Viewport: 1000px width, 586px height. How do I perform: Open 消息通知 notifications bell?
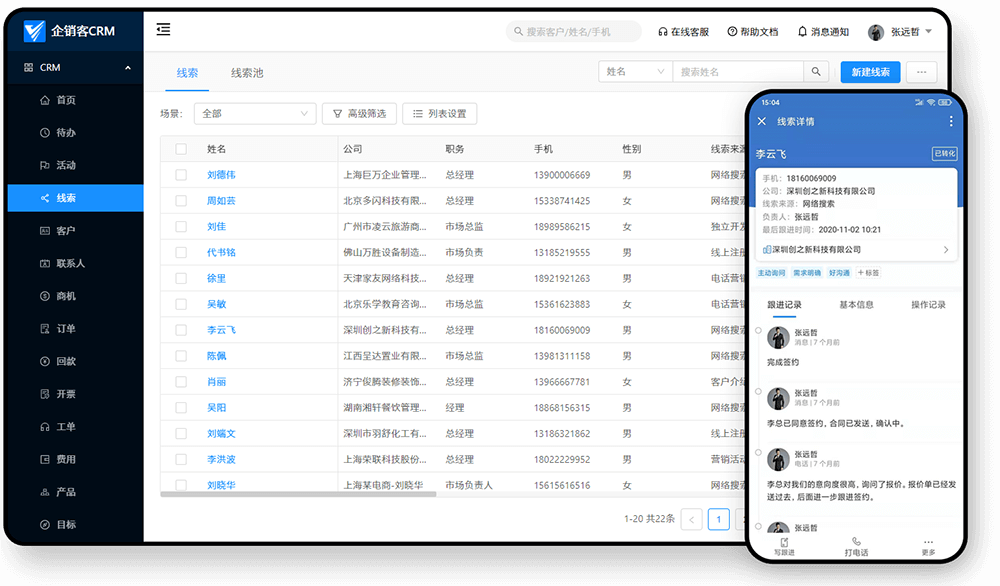[x=823, y=32]
